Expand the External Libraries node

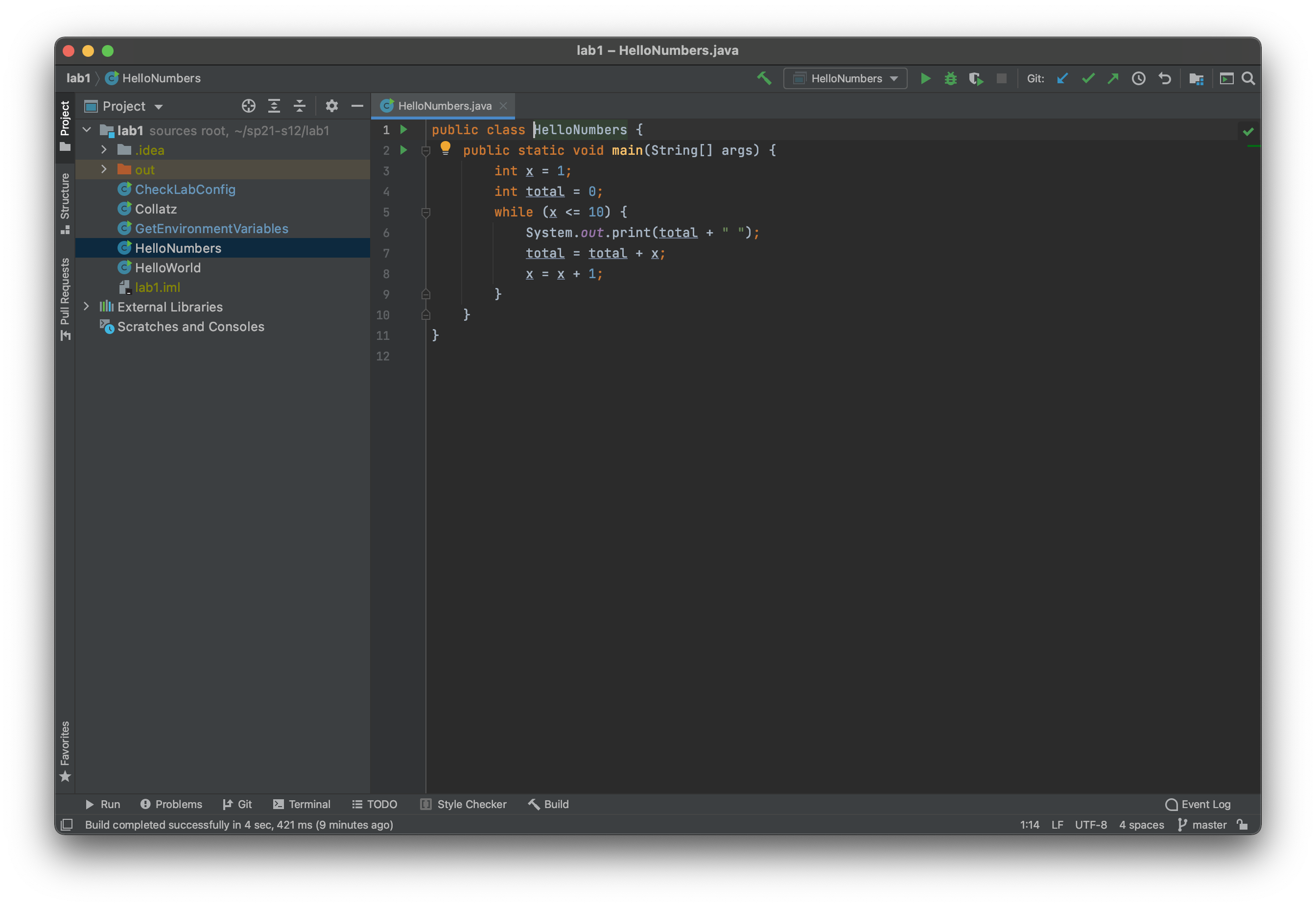pos(86,306)
